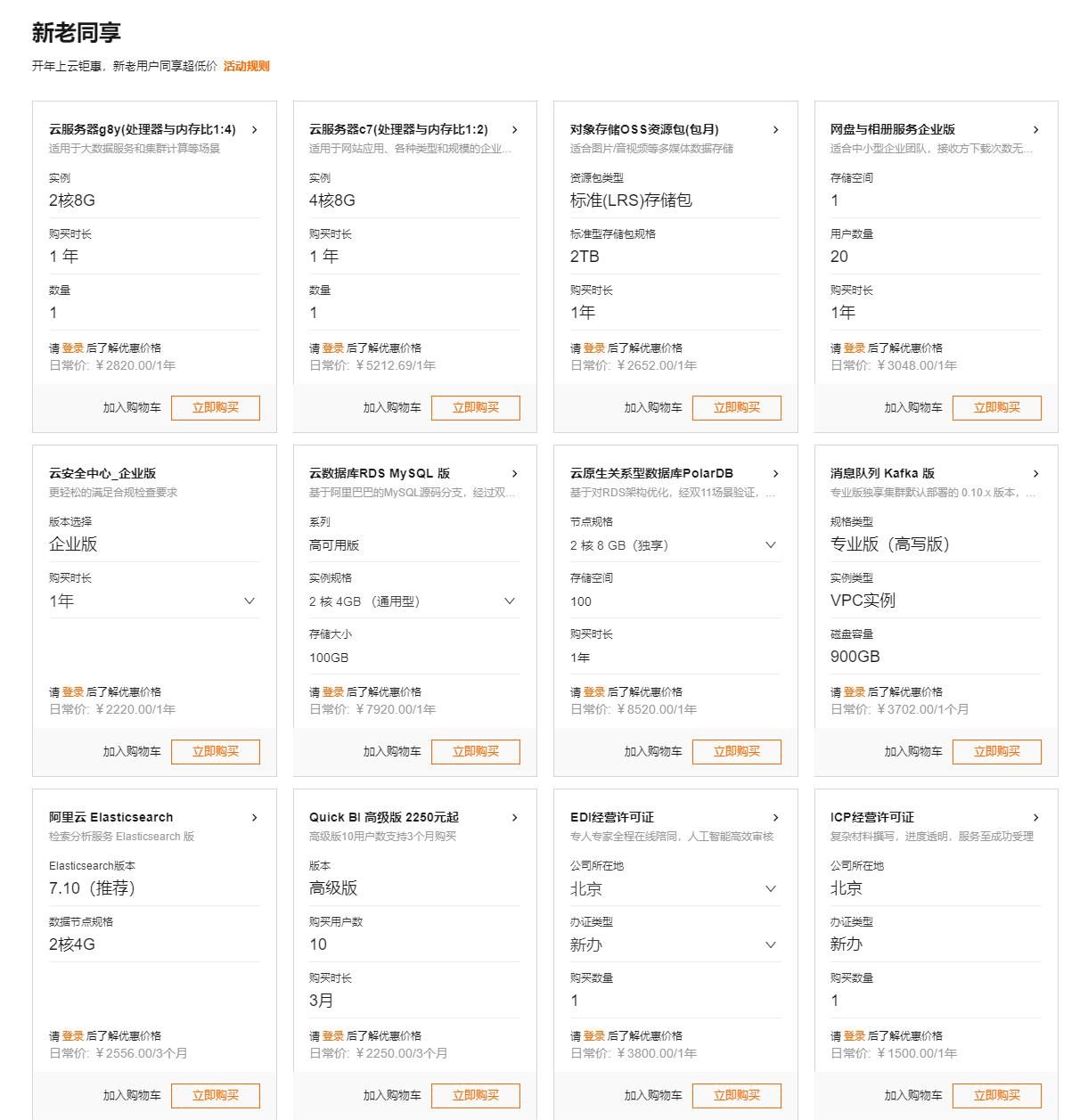Screen dimensions: 1088x1120
Task: Open the Quick BI 高级版 card arrow
Action: click(515, 818)
